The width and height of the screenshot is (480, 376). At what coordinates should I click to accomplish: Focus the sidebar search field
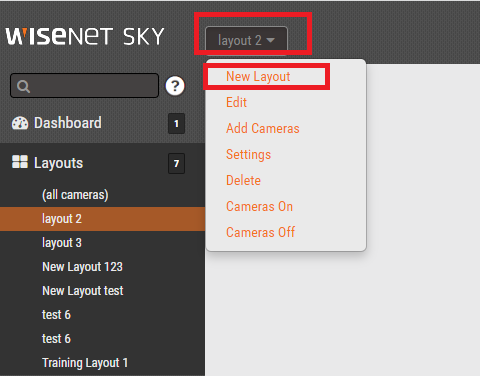84,86
